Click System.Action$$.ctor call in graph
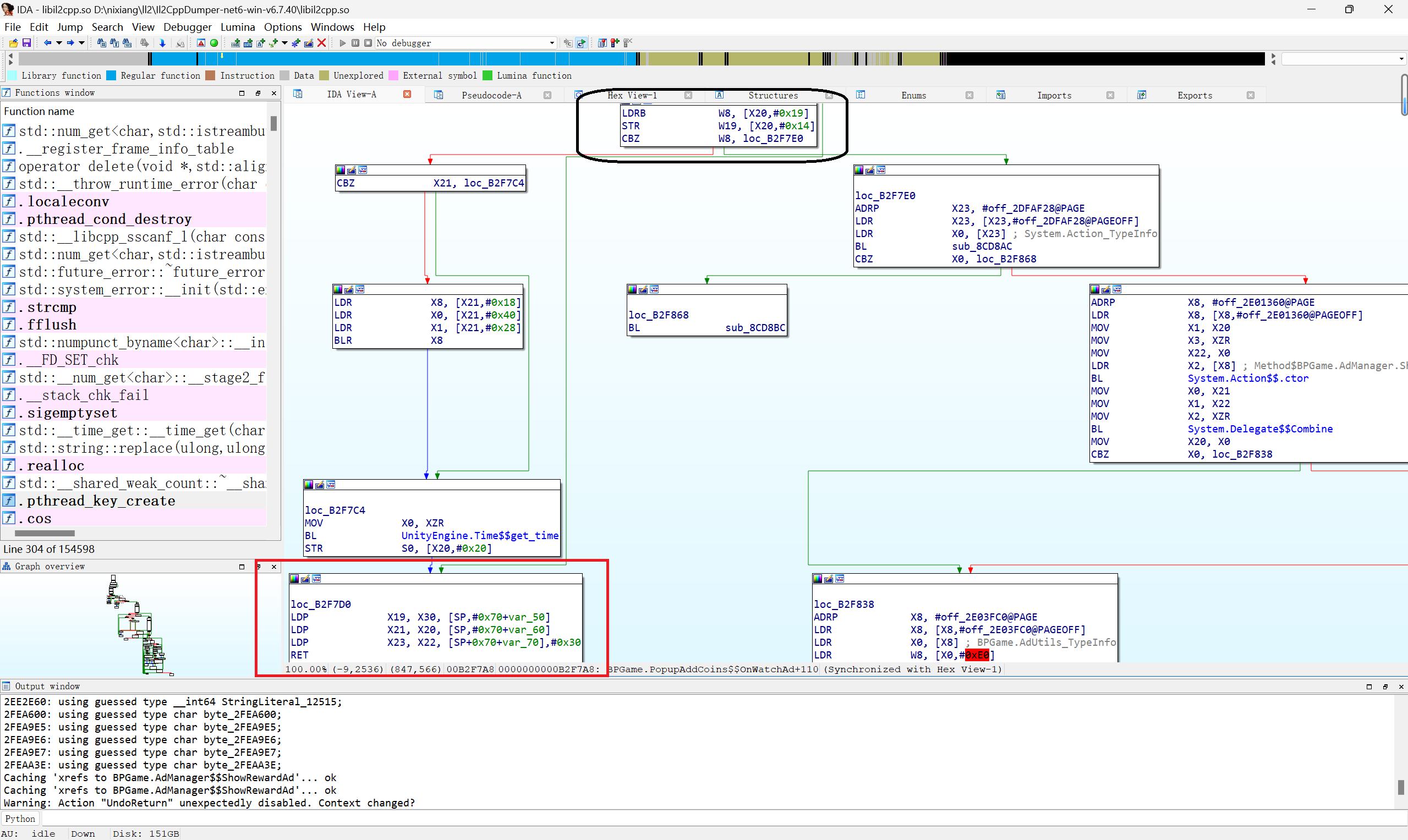 pos(1248,378)
